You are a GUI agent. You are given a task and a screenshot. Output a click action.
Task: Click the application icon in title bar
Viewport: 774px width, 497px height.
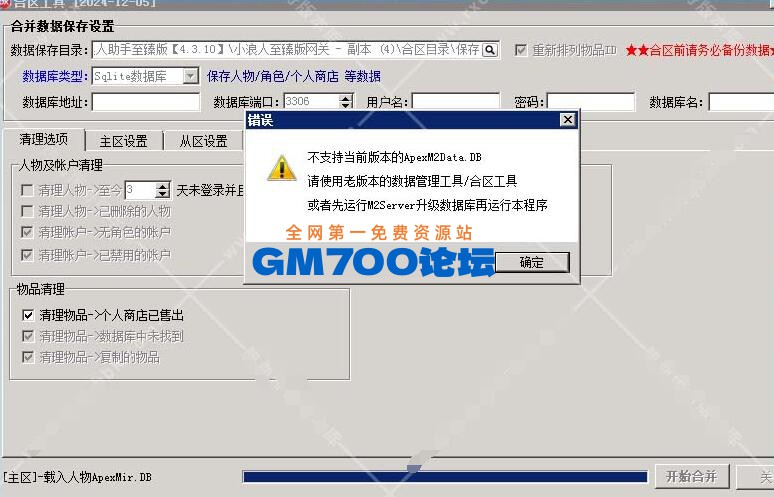coord(5,4)
